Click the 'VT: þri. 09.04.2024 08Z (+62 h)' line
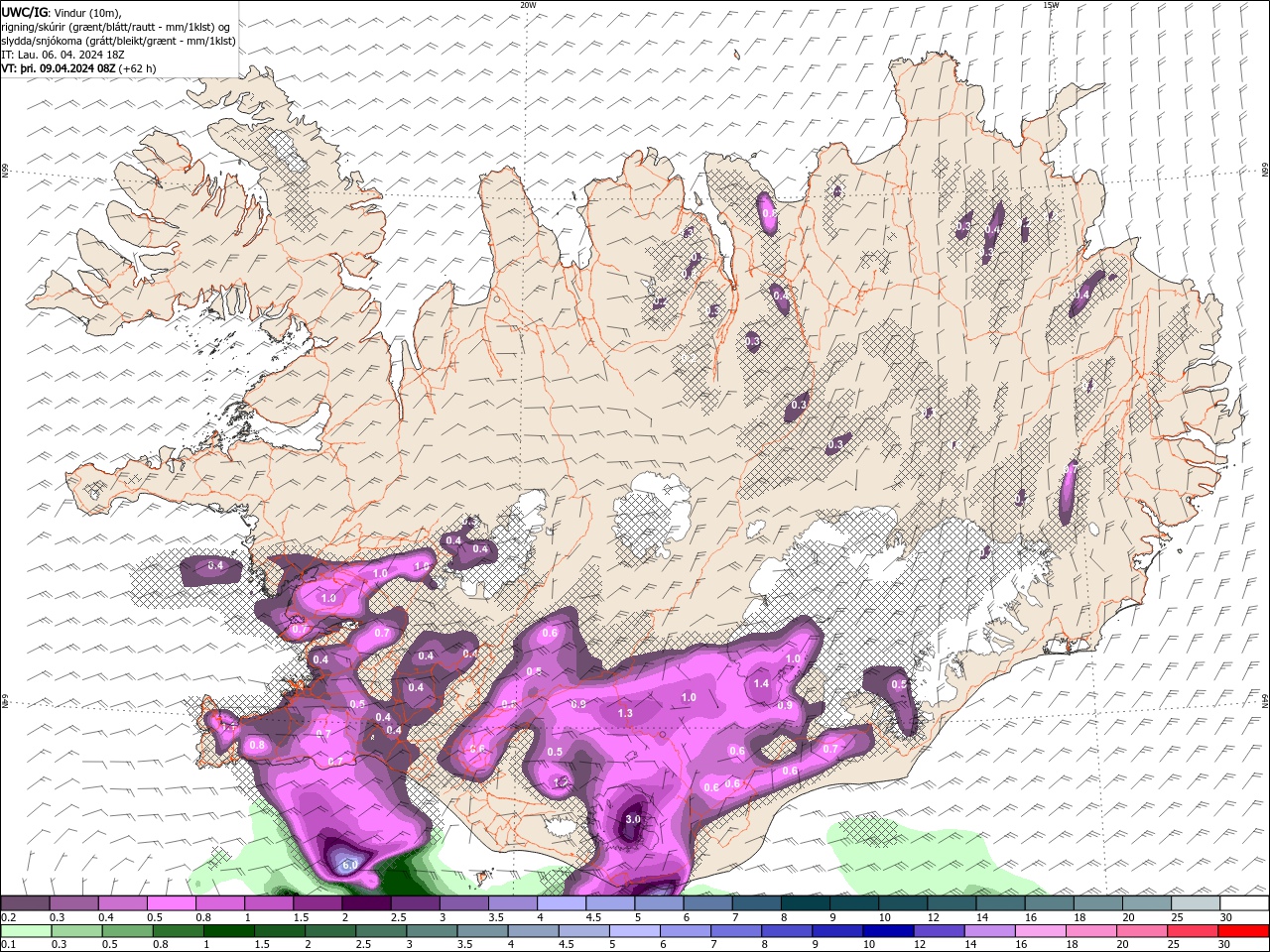 (x=79, y=68)
